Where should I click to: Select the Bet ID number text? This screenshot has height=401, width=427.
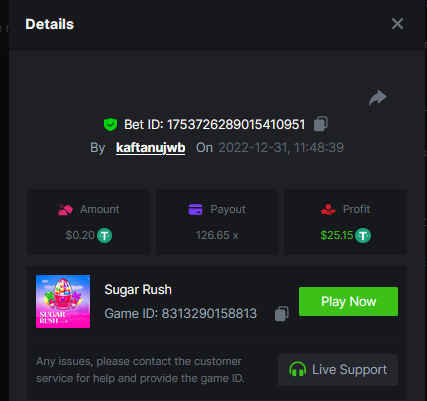click(236, 125)
